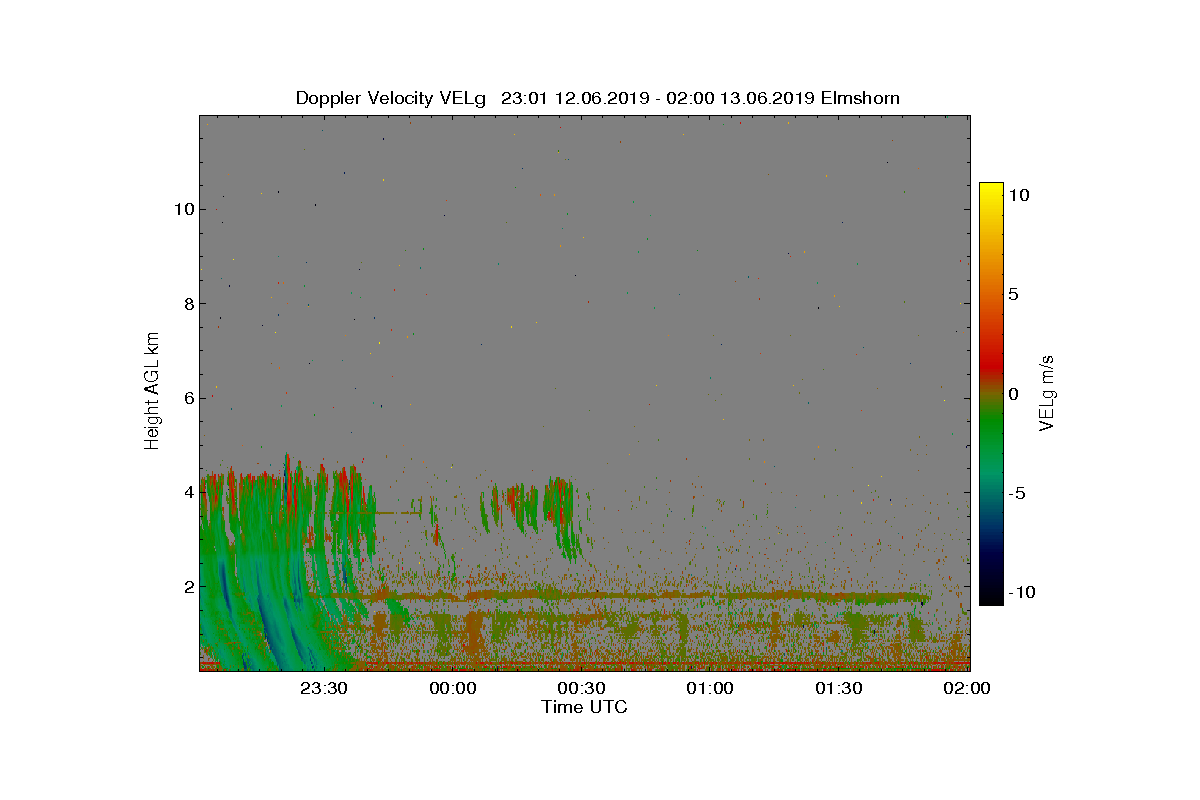
Task: Click the "Height AGL km" axis label
Action: pos(153,392)
